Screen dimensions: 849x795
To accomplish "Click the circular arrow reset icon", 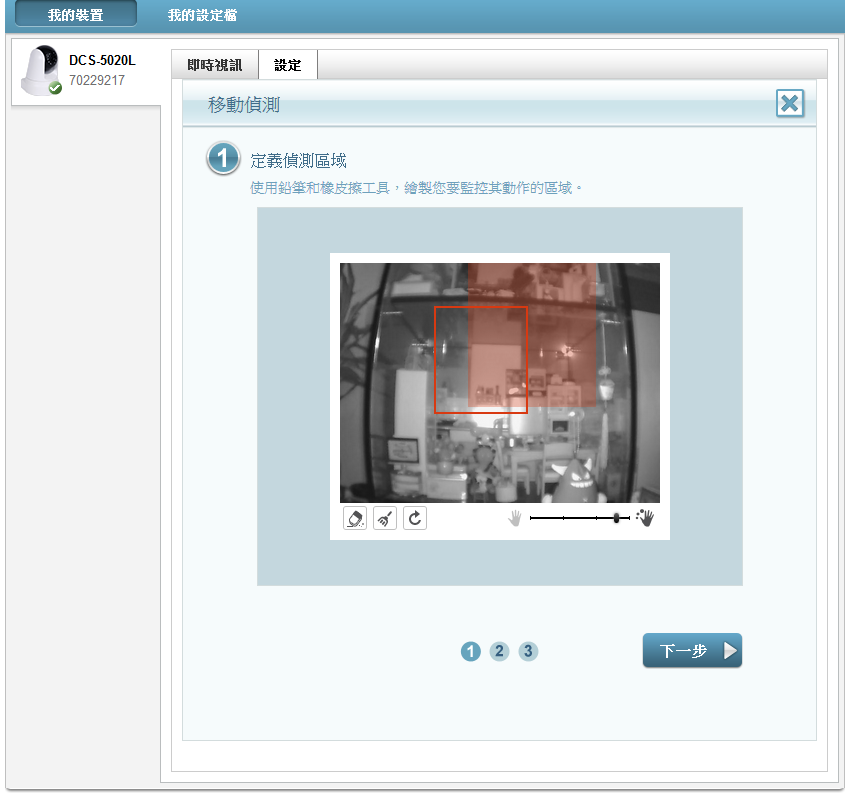I will tap(415, 519).
